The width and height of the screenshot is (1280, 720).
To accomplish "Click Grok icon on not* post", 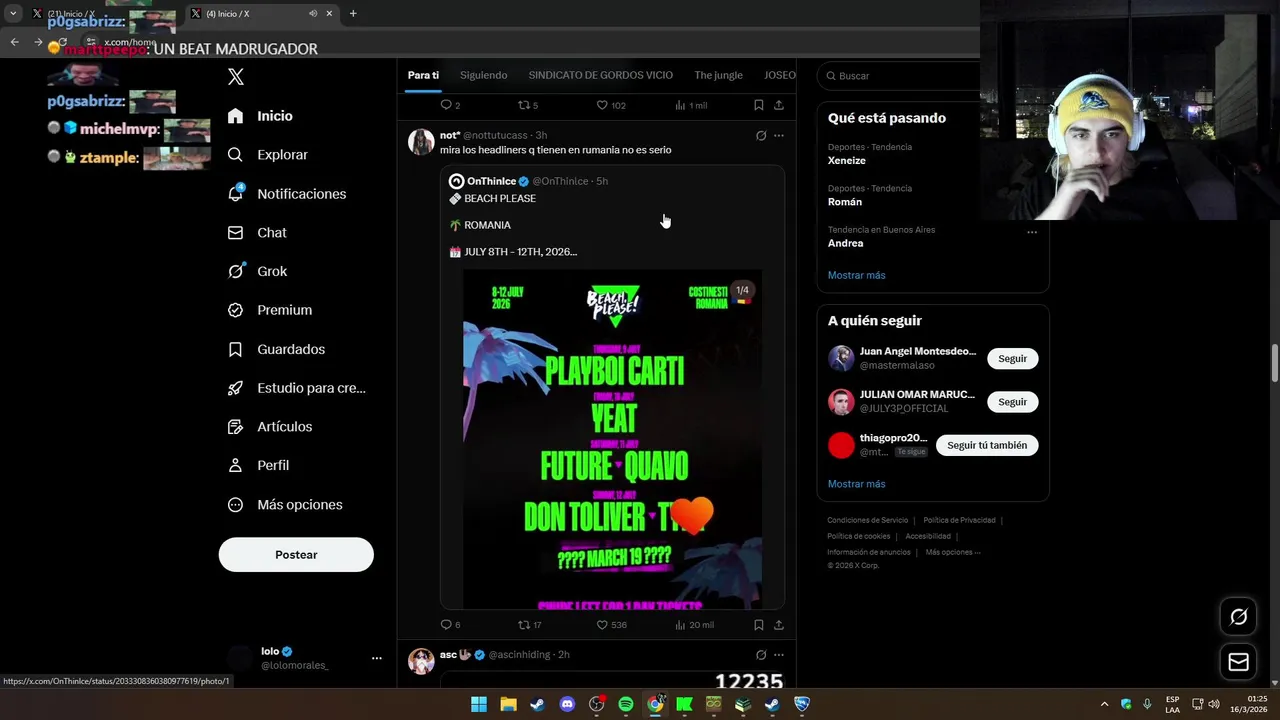I will [x=760, y=136].
